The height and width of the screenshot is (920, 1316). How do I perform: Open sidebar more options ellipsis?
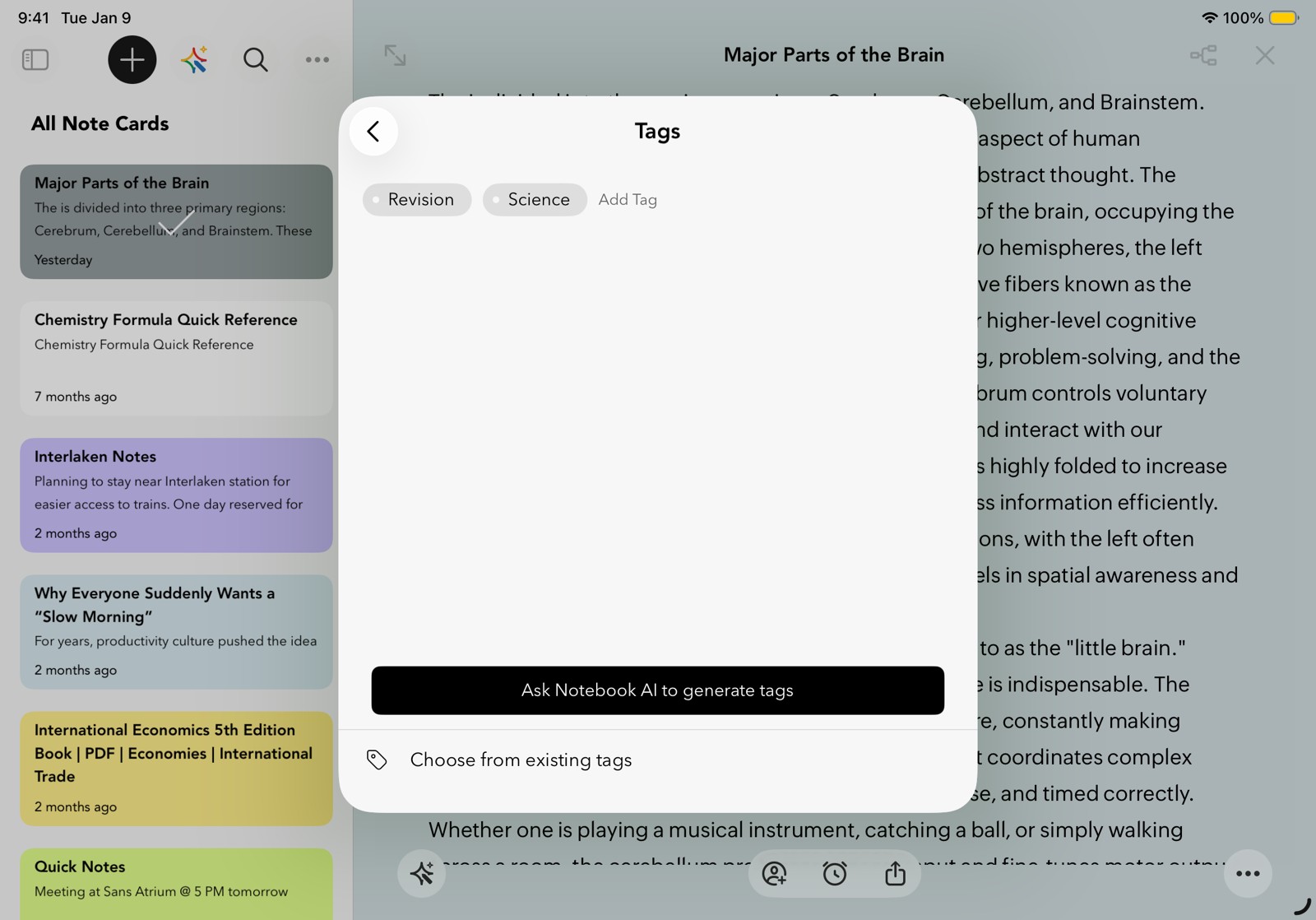(x=317, y=59)
